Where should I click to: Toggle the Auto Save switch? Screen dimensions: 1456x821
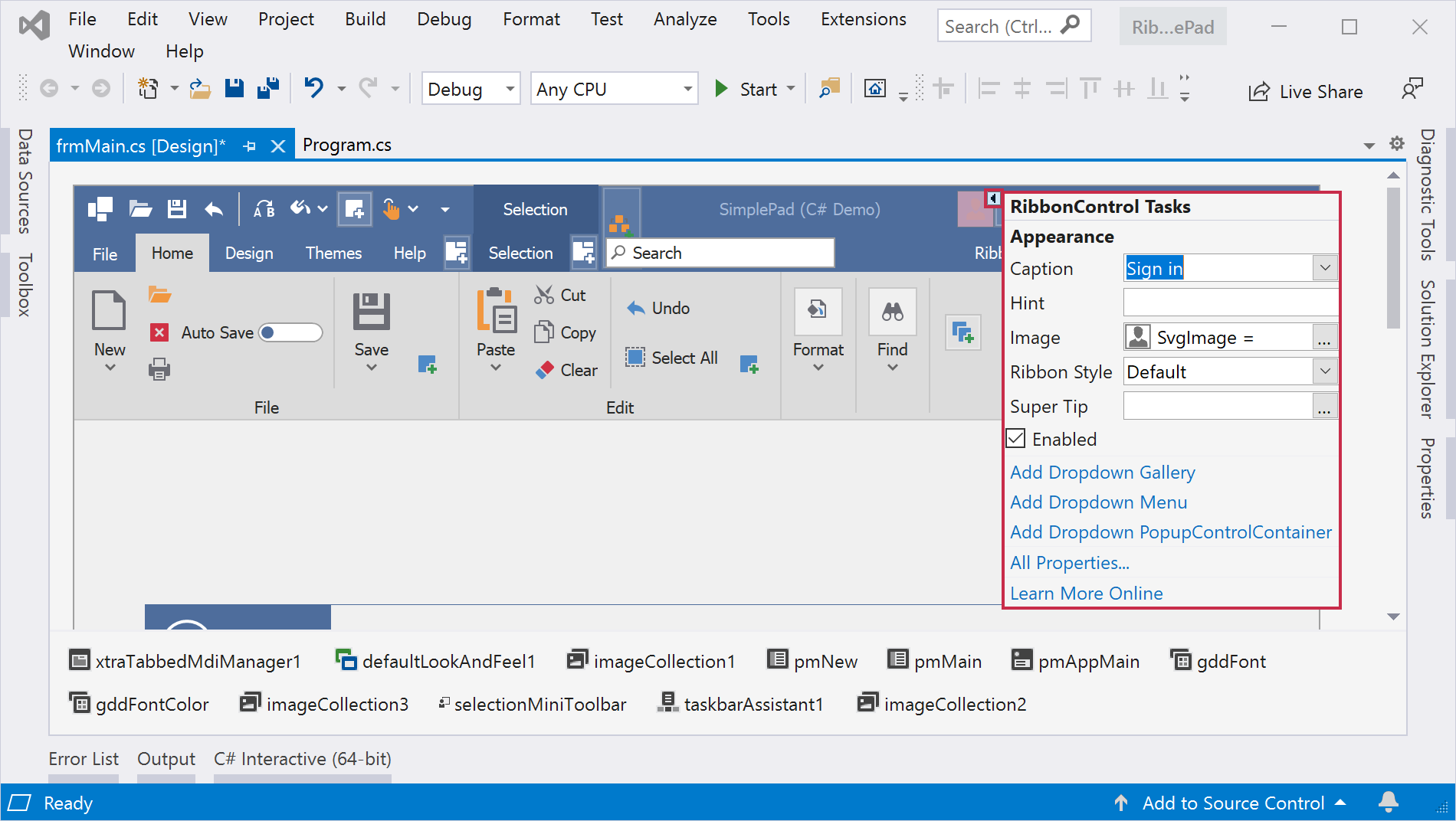(290, 332)
